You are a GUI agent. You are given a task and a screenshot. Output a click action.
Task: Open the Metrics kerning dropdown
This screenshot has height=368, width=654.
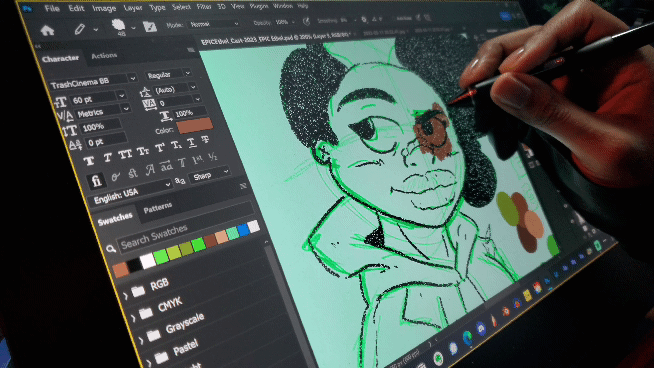pos(126,108)
